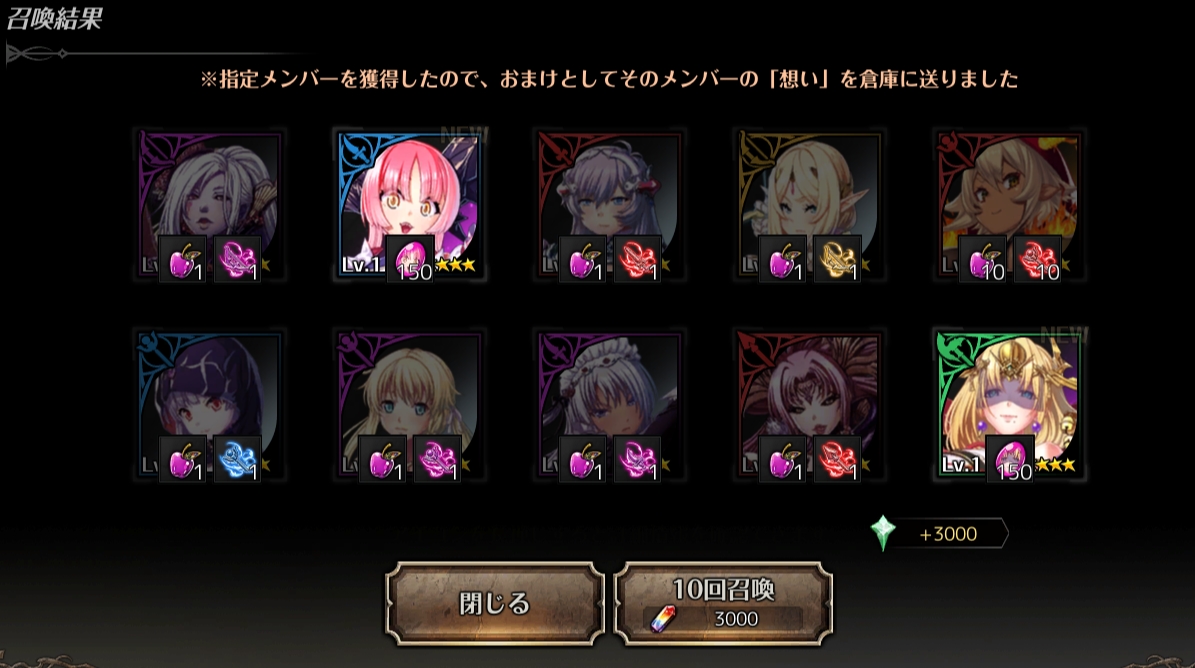
Task: Click the 閉じる close button
Action: click(x=495, y=603)
